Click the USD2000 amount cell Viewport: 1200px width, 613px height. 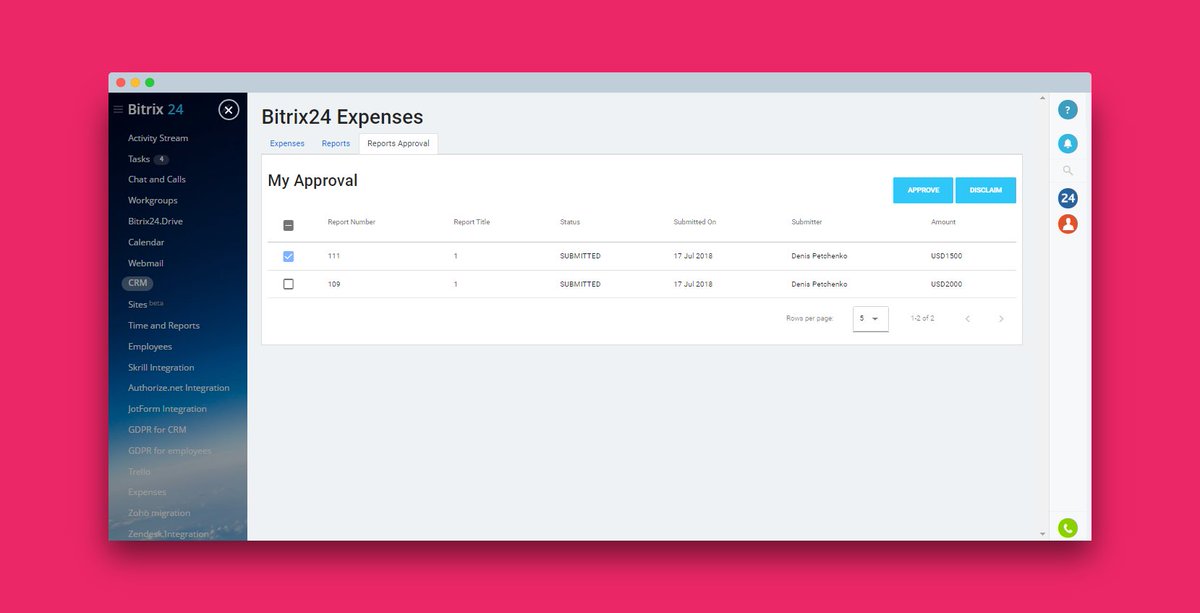(947, 284)
